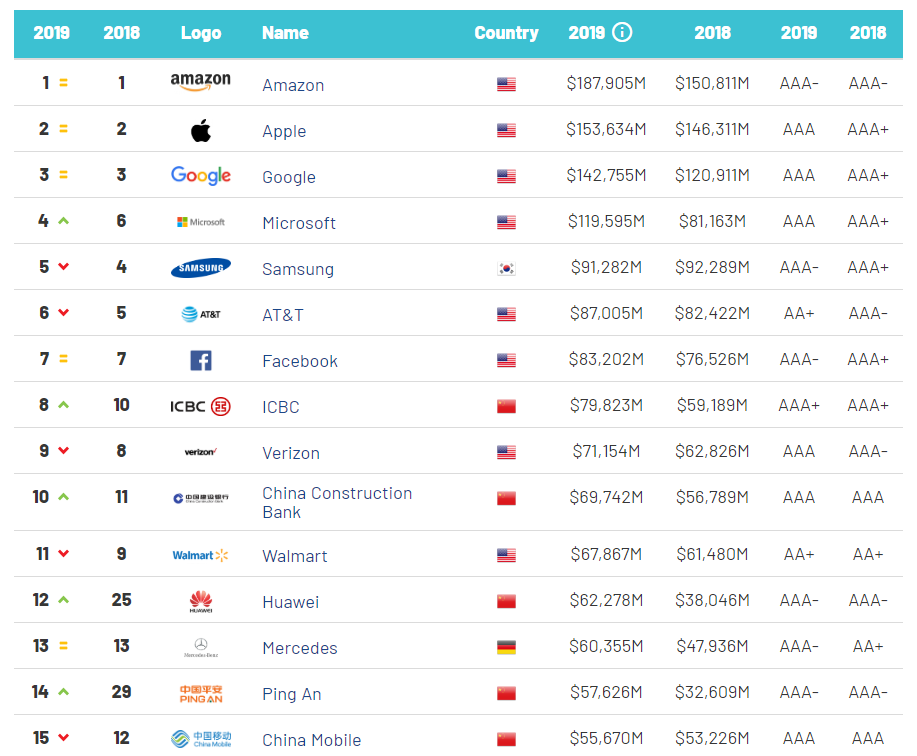Click the Apple logo icon

point(201,130)
